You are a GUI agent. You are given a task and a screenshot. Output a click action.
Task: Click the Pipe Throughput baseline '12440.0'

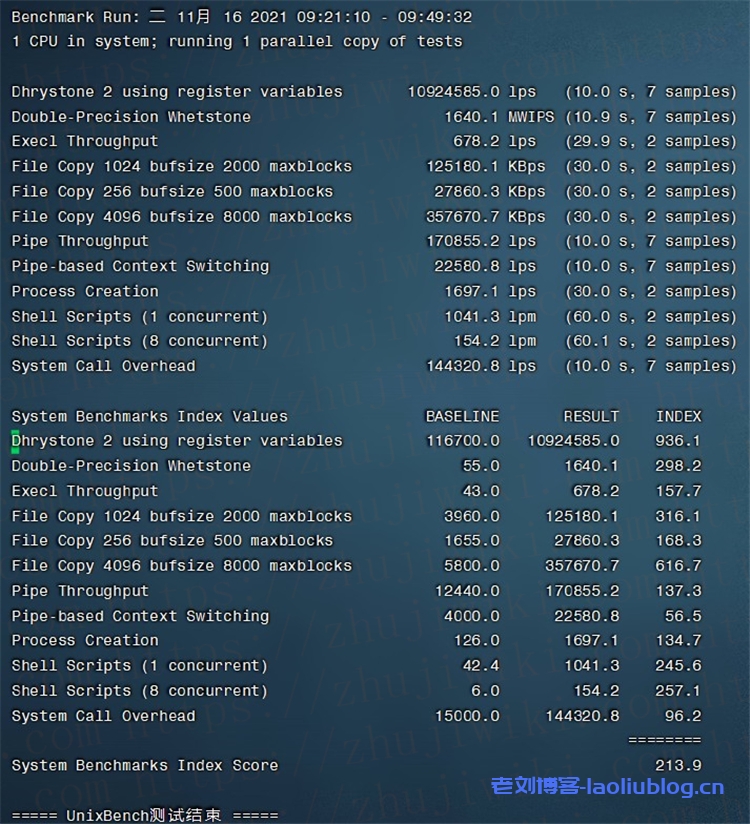click(x=467, y=591)
